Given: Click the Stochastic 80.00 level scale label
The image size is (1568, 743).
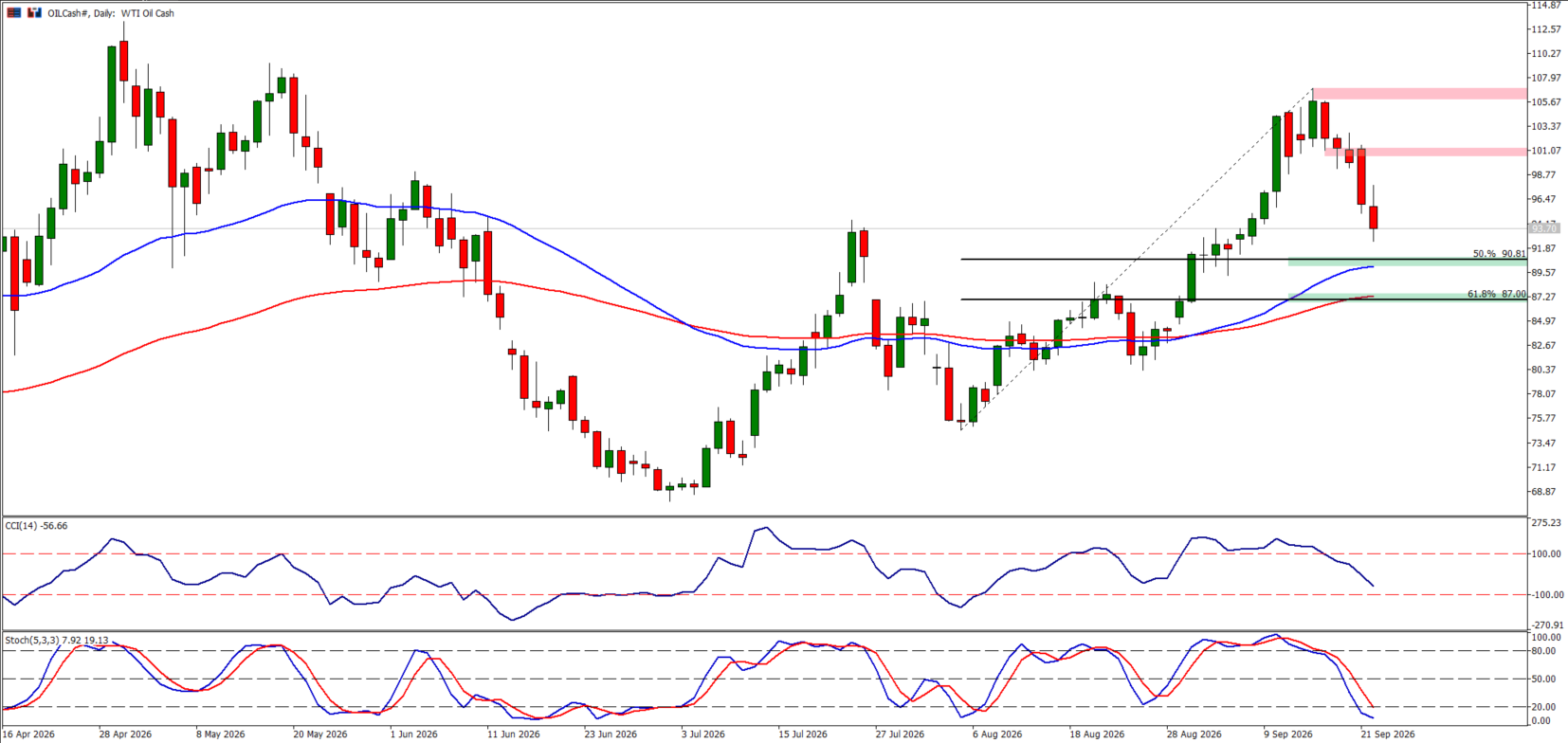Looking at the screenshot, I should [1543, 651].
